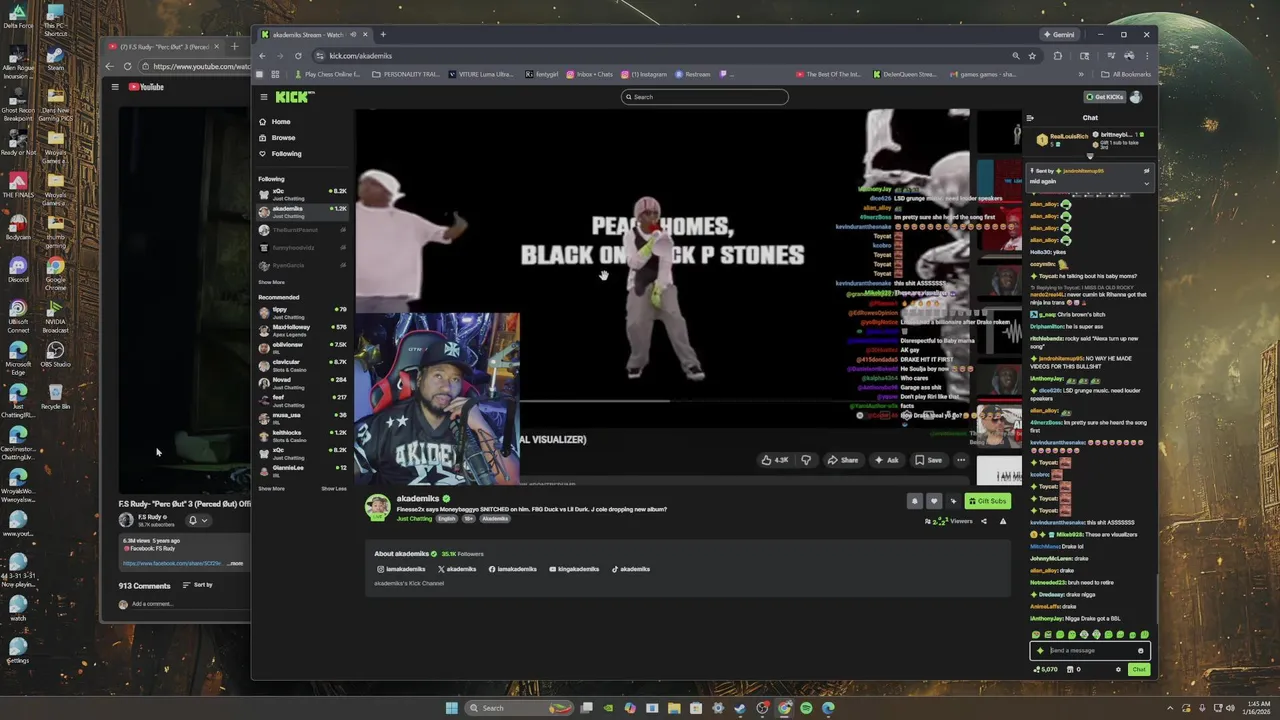Image resolution: width=1280 pixels, height=720 pixels.
Task: Open Spotify from the taskbar
Action: tap(806, 708)
